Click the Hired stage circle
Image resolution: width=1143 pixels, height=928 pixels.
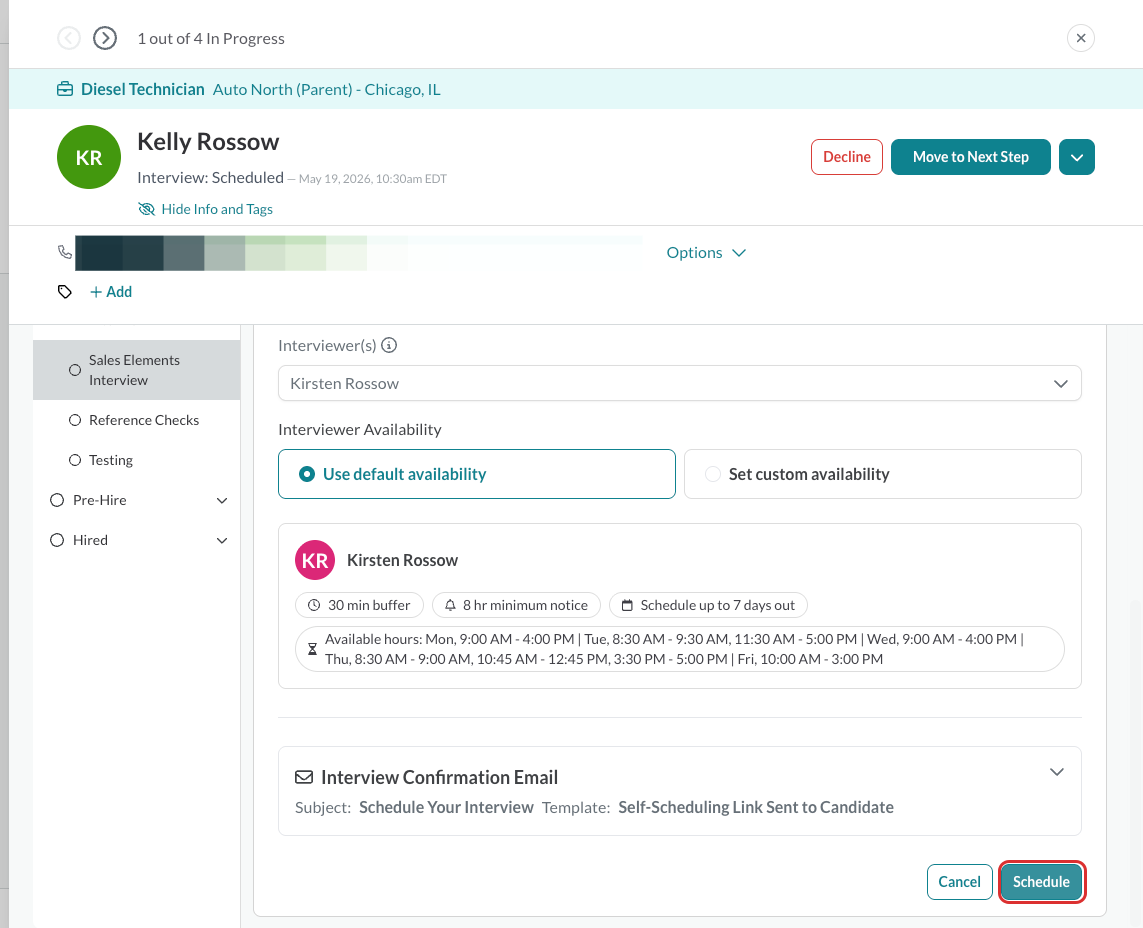pos(57,540)
